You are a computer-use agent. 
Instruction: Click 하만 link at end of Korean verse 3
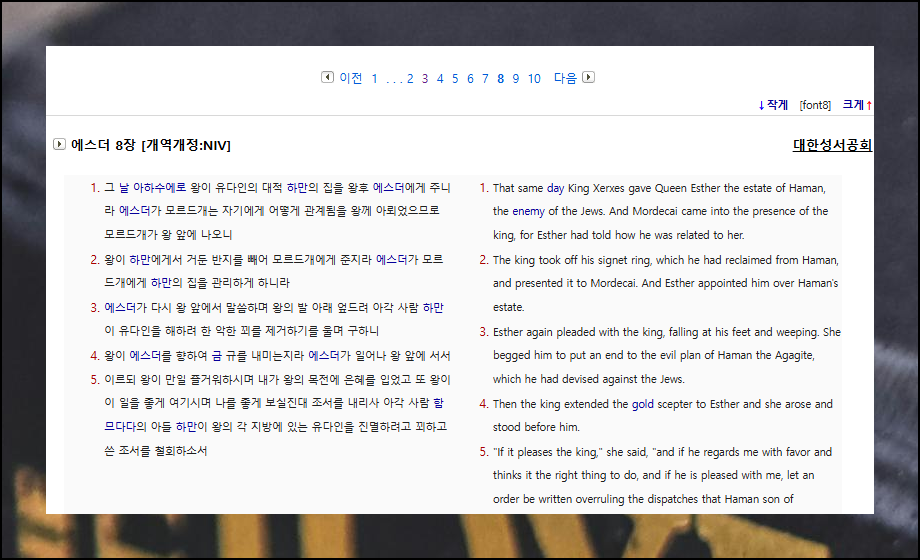click(x=433, y=308)
